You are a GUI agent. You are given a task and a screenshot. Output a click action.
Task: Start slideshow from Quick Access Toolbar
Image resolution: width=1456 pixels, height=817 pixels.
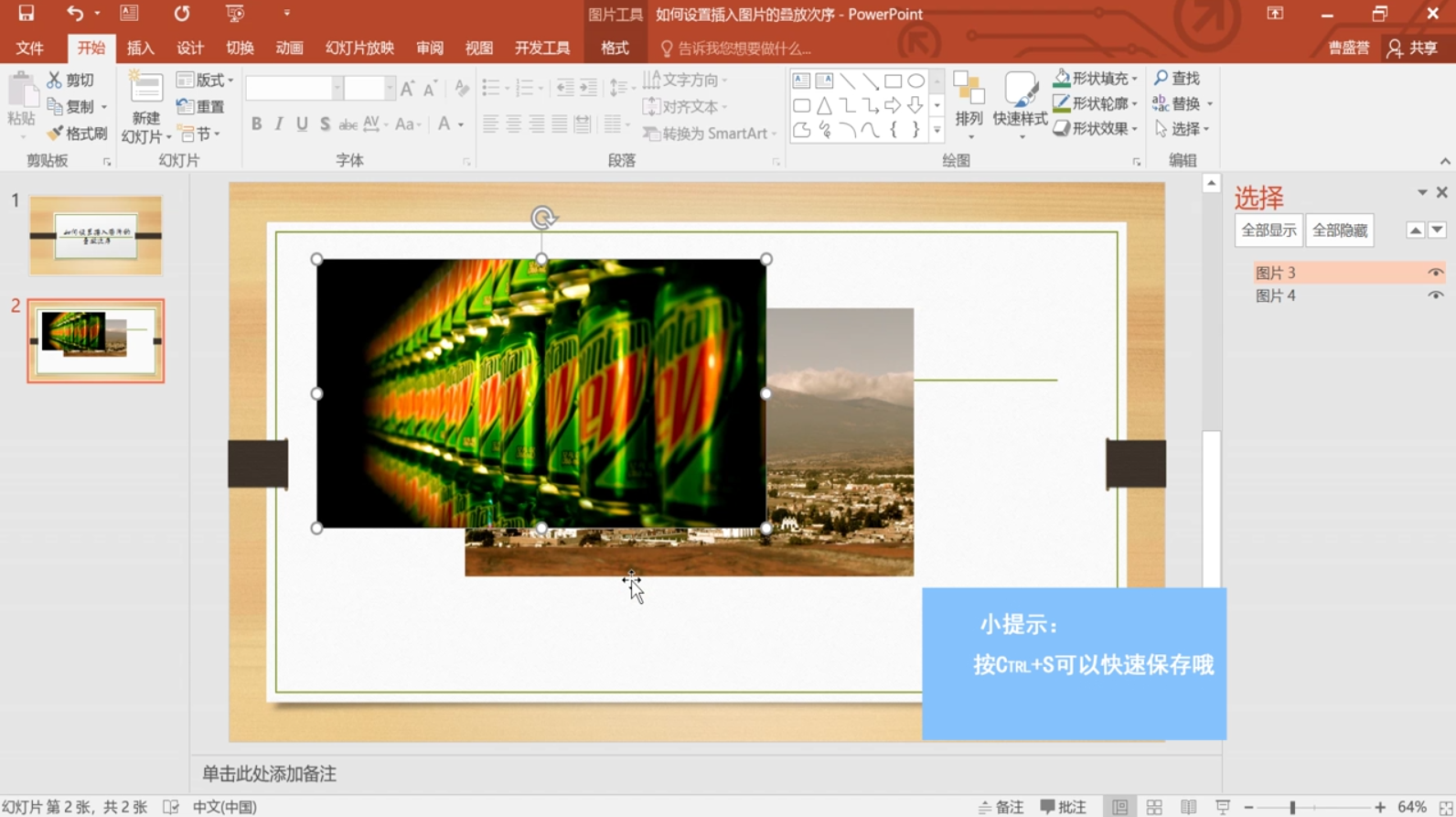pyautogui.click(x=235, y=13)
